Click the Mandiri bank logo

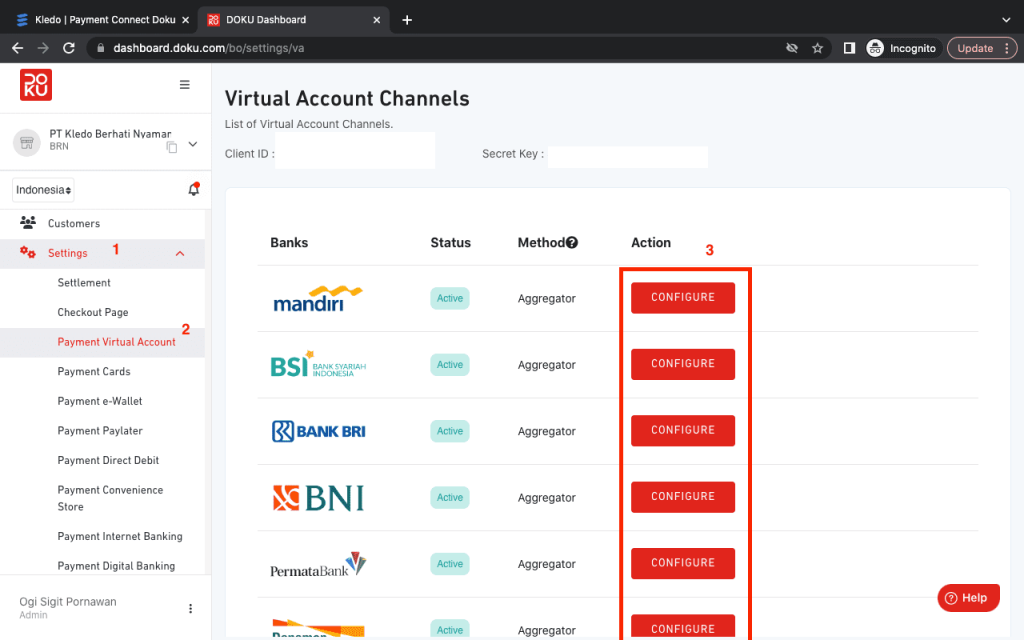pos(318,298)
